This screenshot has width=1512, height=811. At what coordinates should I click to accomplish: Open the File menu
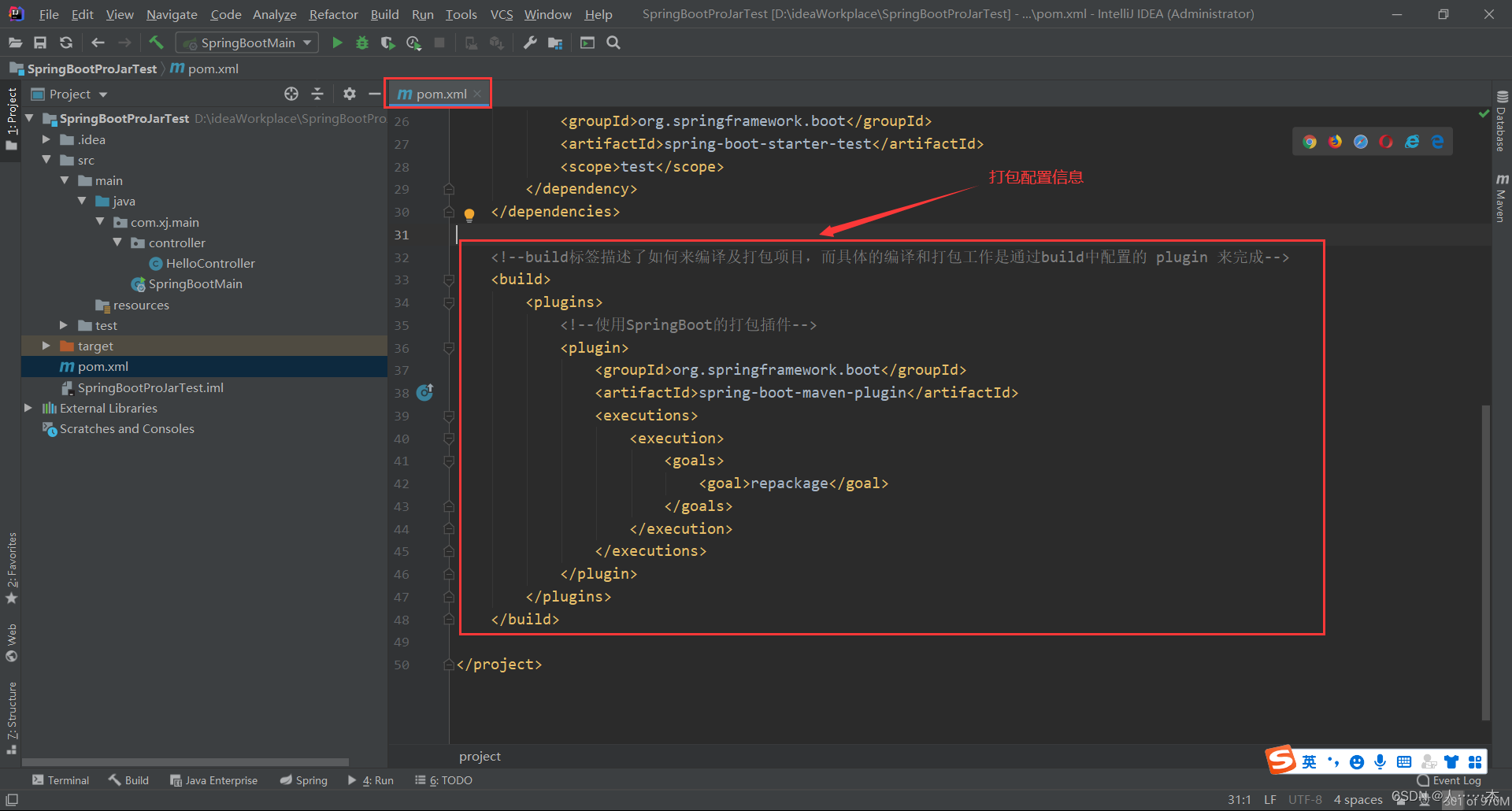(49, 14)
